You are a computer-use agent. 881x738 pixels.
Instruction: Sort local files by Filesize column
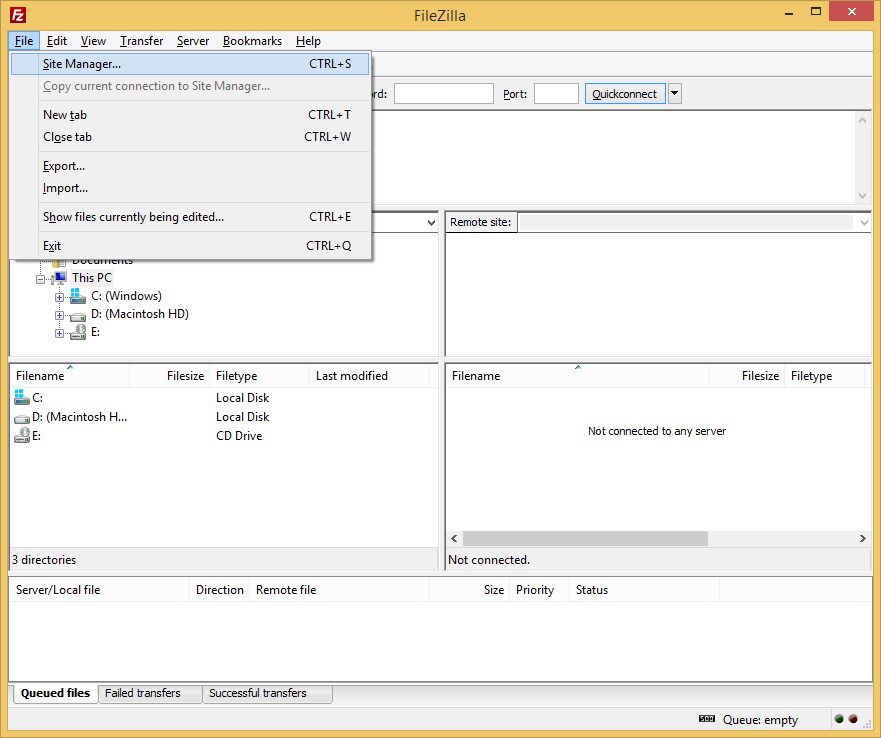tap(170, 376)
